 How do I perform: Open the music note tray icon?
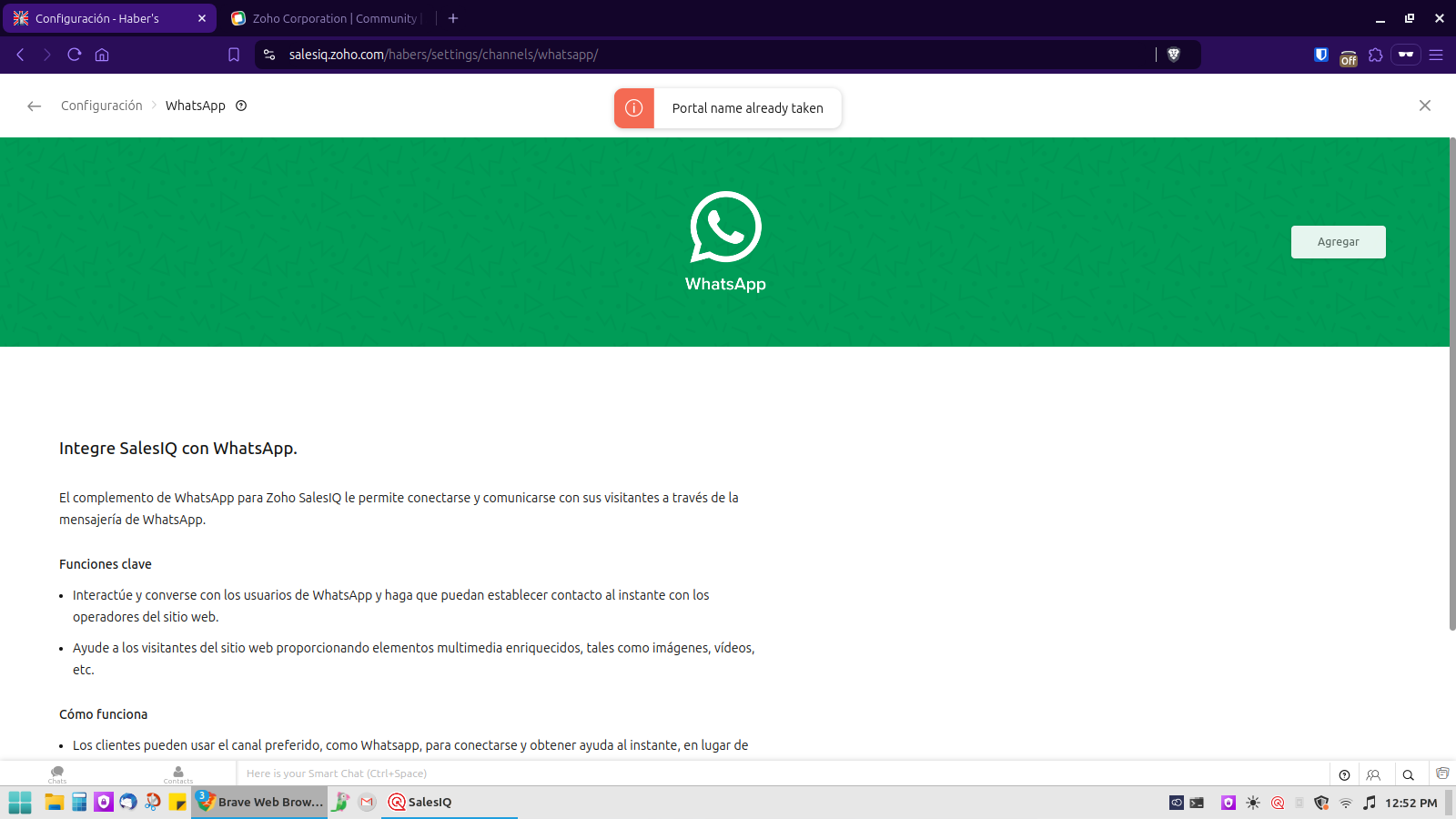click(1370, 803)
